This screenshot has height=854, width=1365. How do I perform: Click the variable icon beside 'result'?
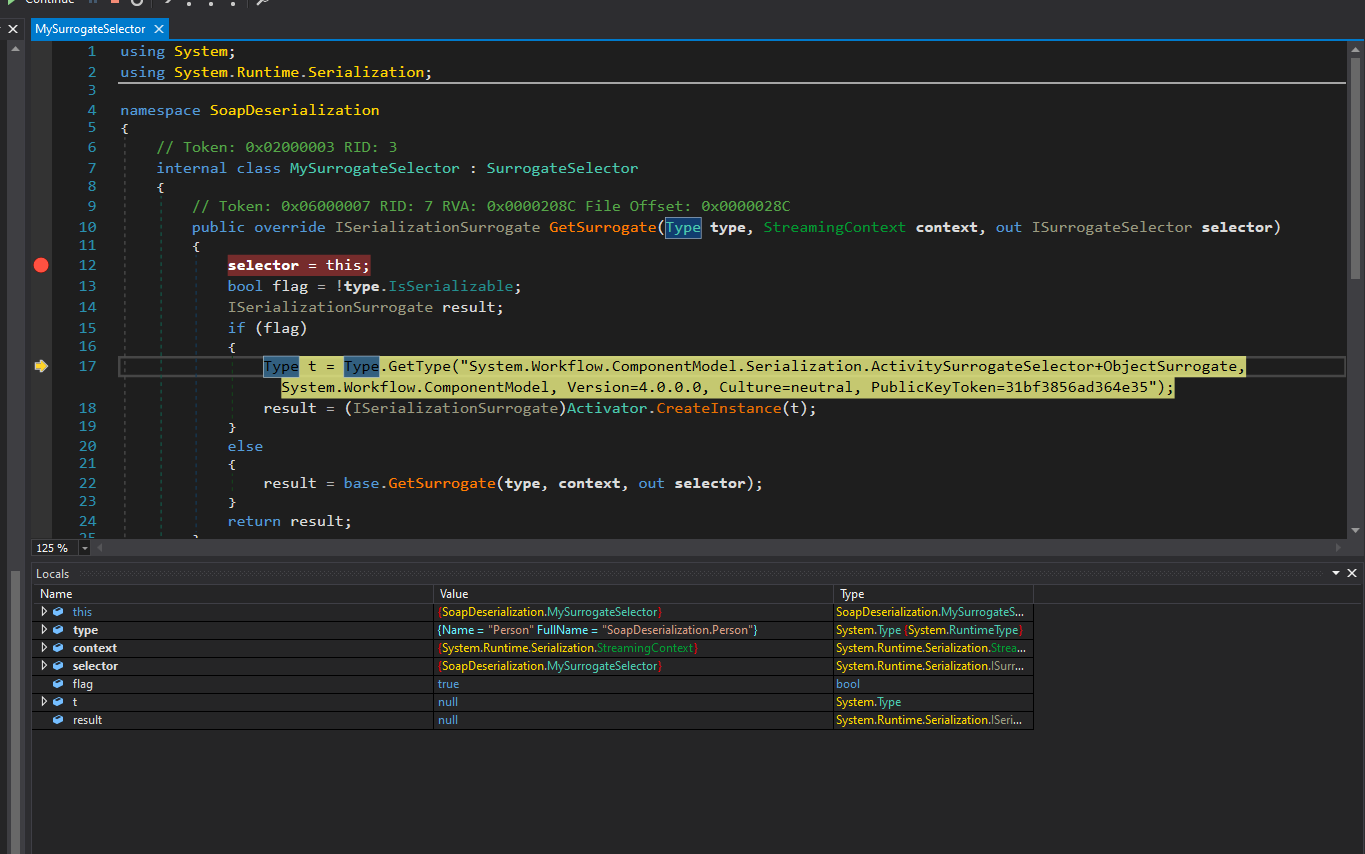pyautogui.click(x=58, y=720)
